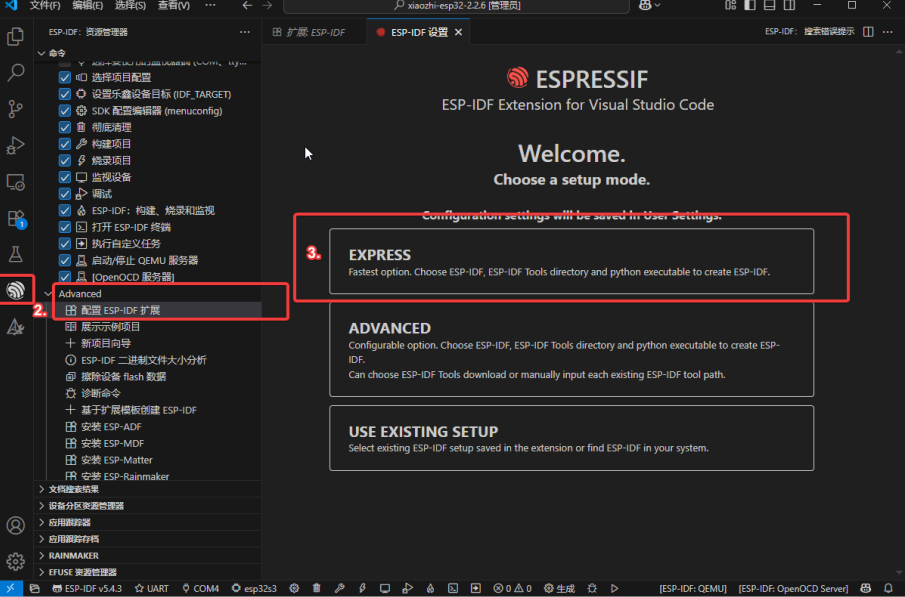Uncheck 启动/停止 QEMU 服务器 checkbox
Screen dimensions: 905x597
point(65,260)
